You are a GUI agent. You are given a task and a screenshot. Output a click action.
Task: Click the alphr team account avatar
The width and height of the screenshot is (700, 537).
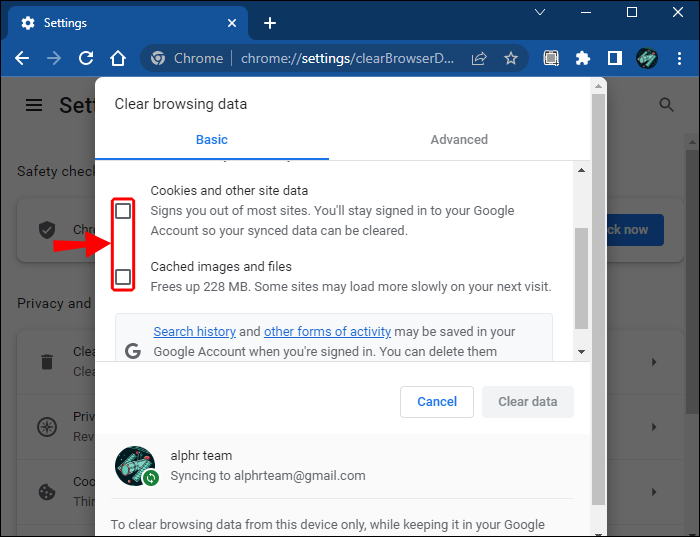(136, 466)
